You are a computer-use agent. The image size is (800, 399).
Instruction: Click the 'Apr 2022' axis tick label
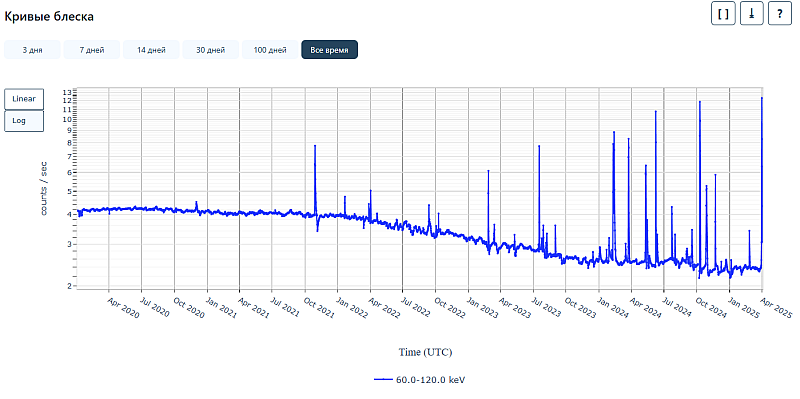(384, 308)
